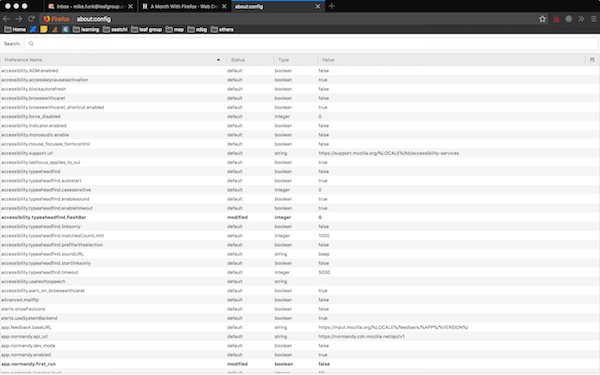Image resolution: width=600 pixels, height=375 pixels.
Task: Select app.feedback.baseURL preference row
Action: [x=300, y=328]
